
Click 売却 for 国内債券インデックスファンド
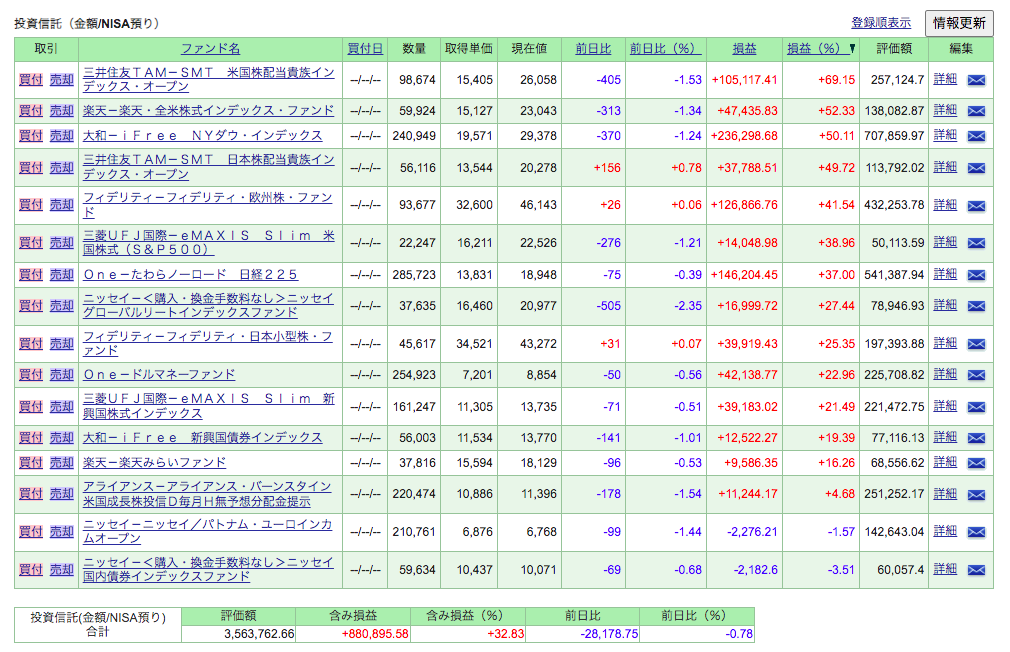point(62,570)
